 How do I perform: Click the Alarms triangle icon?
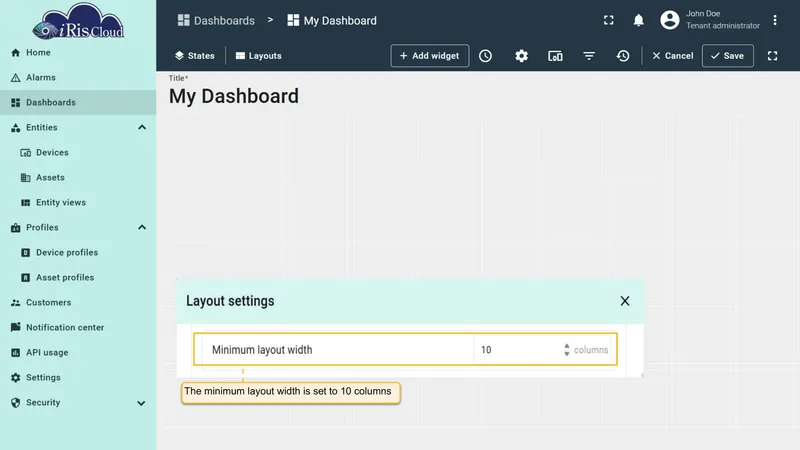(x=15, y=78)
